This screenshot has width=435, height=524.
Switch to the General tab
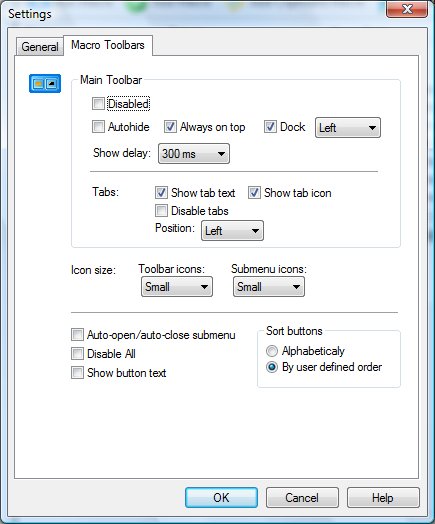[x=40, y=47]
